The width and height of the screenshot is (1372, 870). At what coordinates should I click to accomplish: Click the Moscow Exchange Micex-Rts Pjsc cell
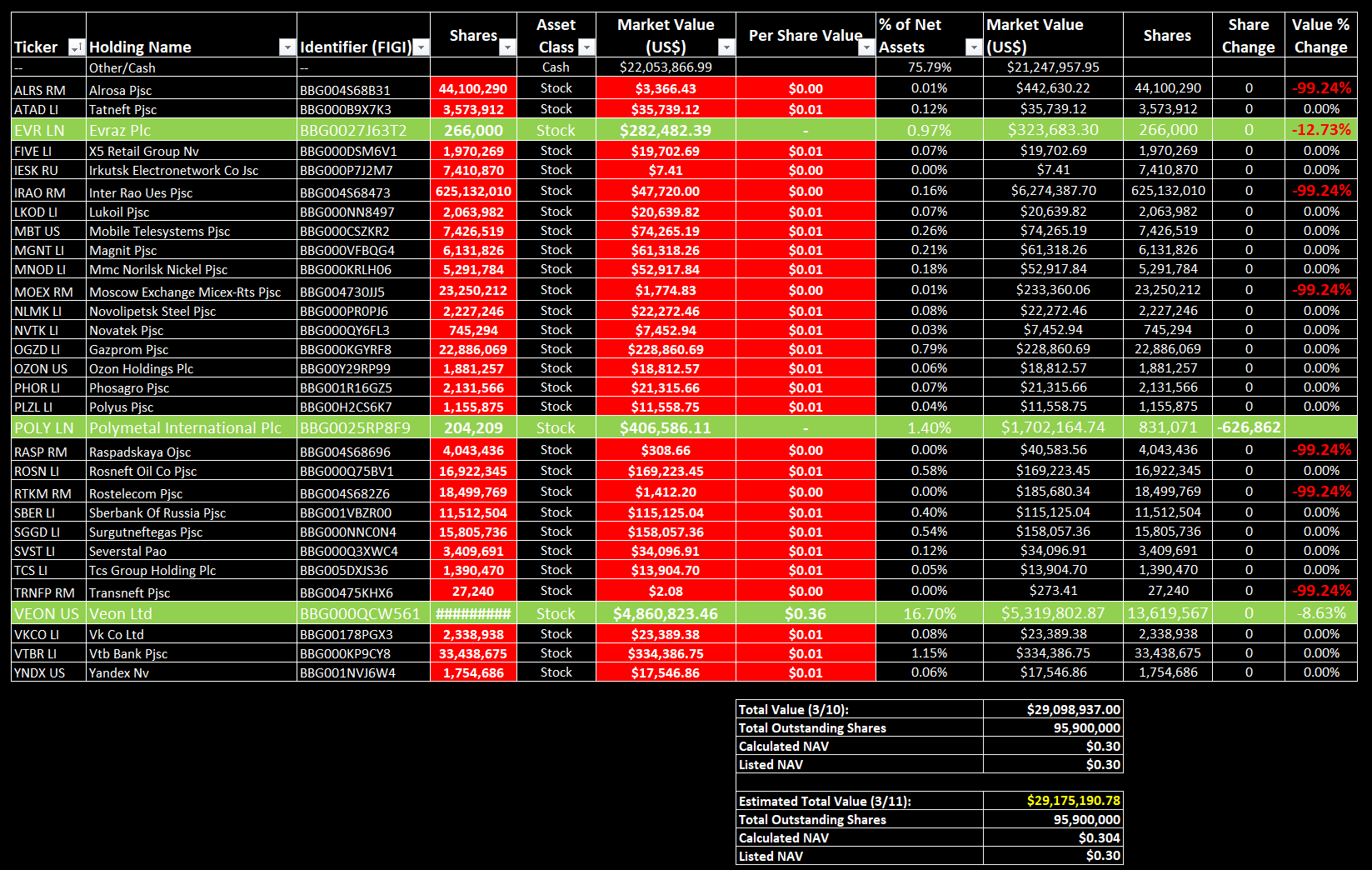point(192,291)
